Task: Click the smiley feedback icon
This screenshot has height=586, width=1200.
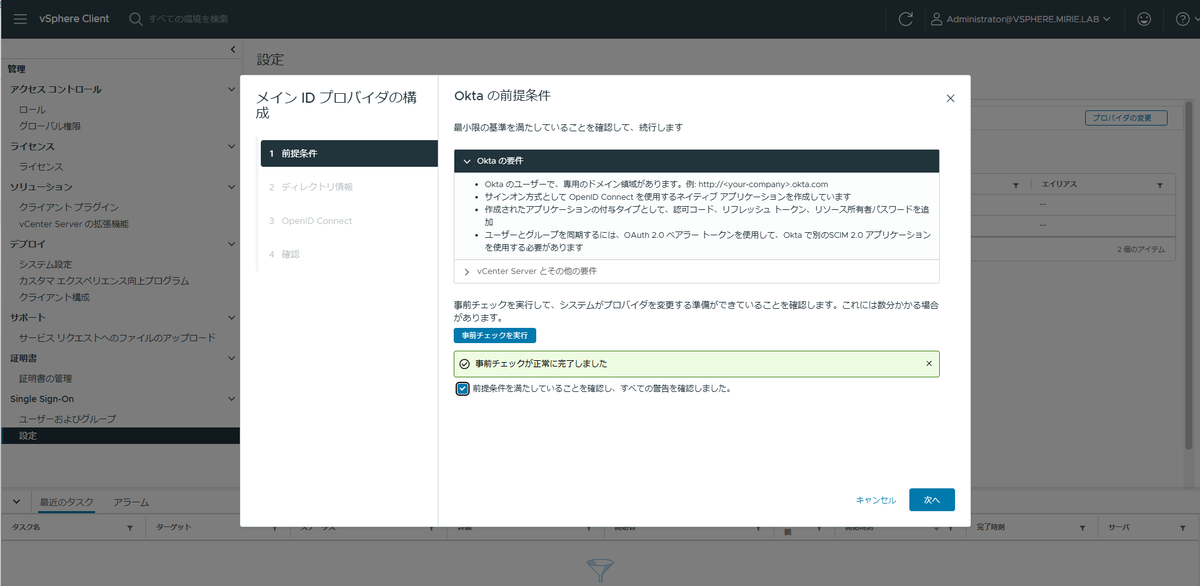Action: [1144, 19]
